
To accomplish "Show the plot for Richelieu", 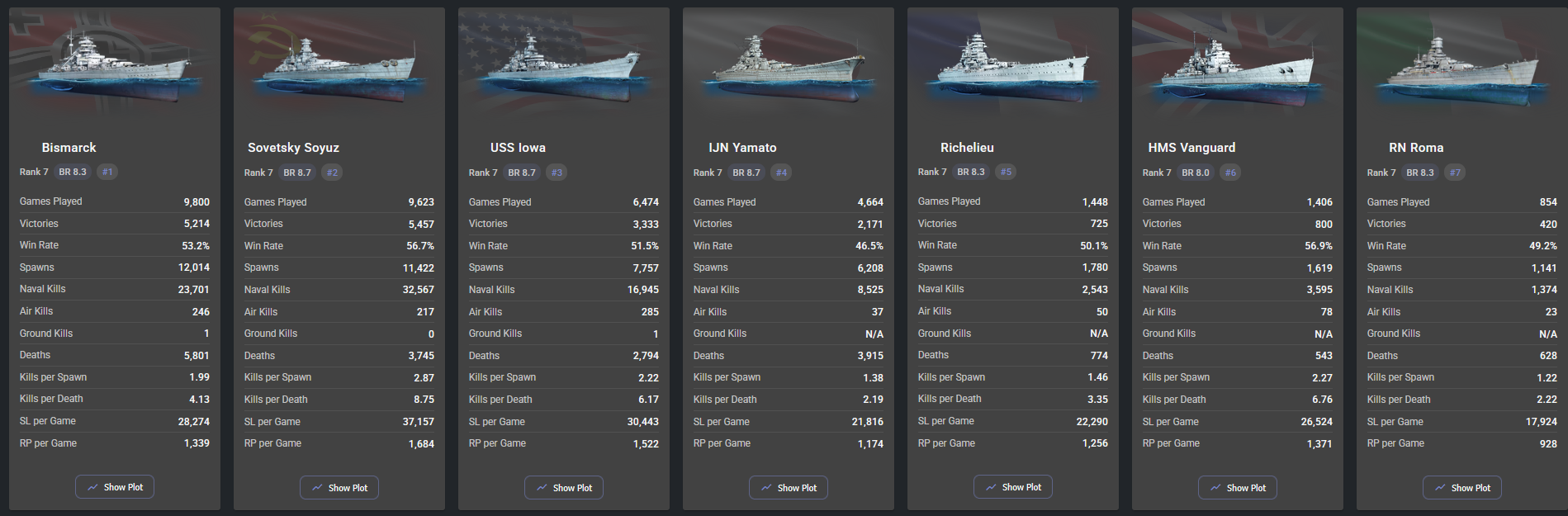I will point(1012,487).
